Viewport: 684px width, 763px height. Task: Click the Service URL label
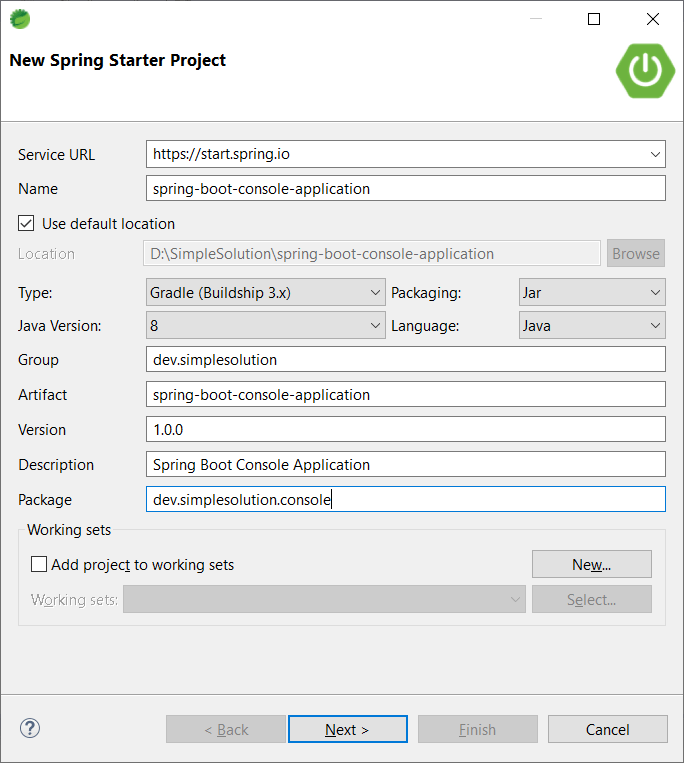[x=56, y=155]
